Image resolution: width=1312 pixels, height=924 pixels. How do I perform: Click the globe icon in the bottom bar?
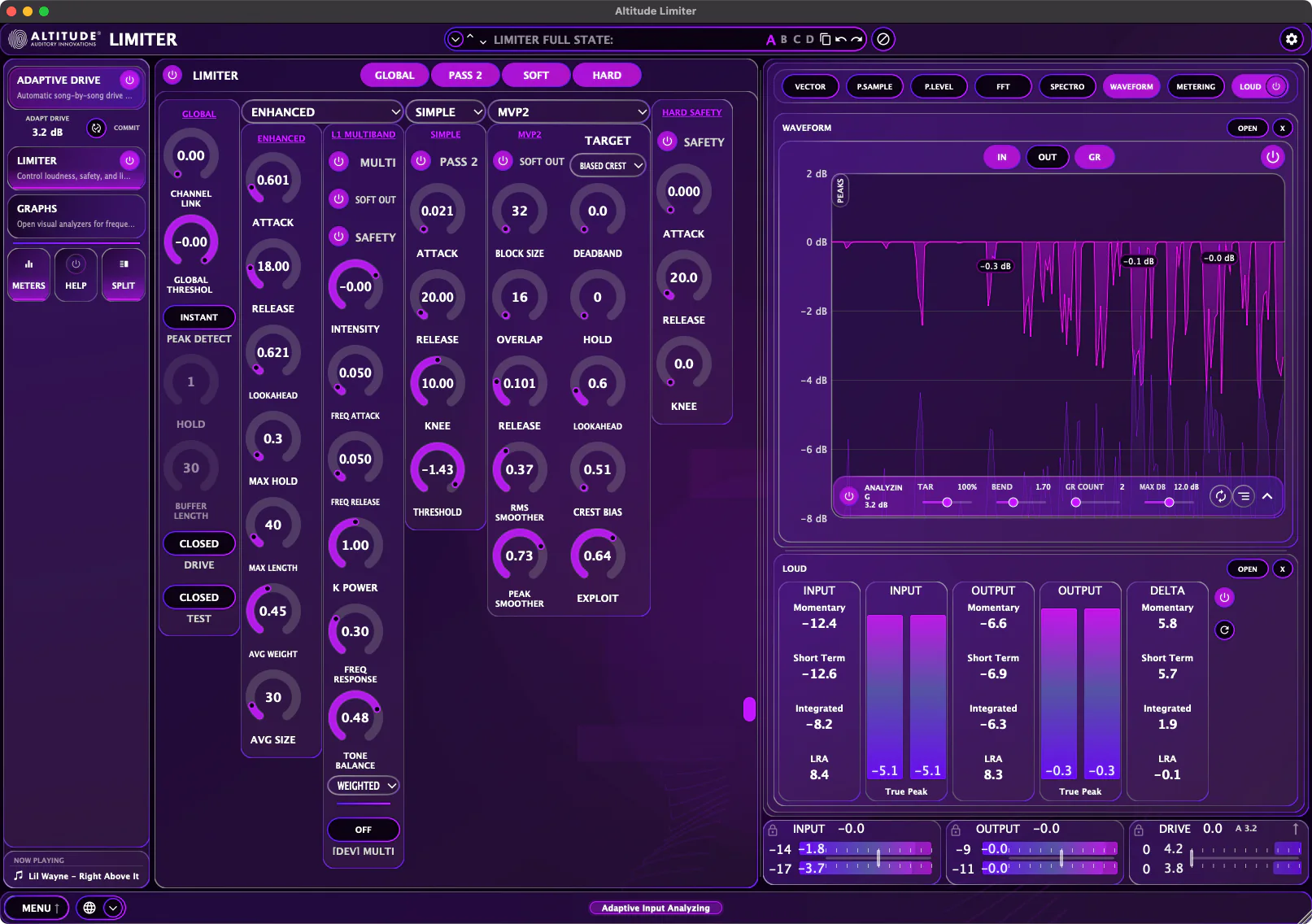[x=89, y=908]
